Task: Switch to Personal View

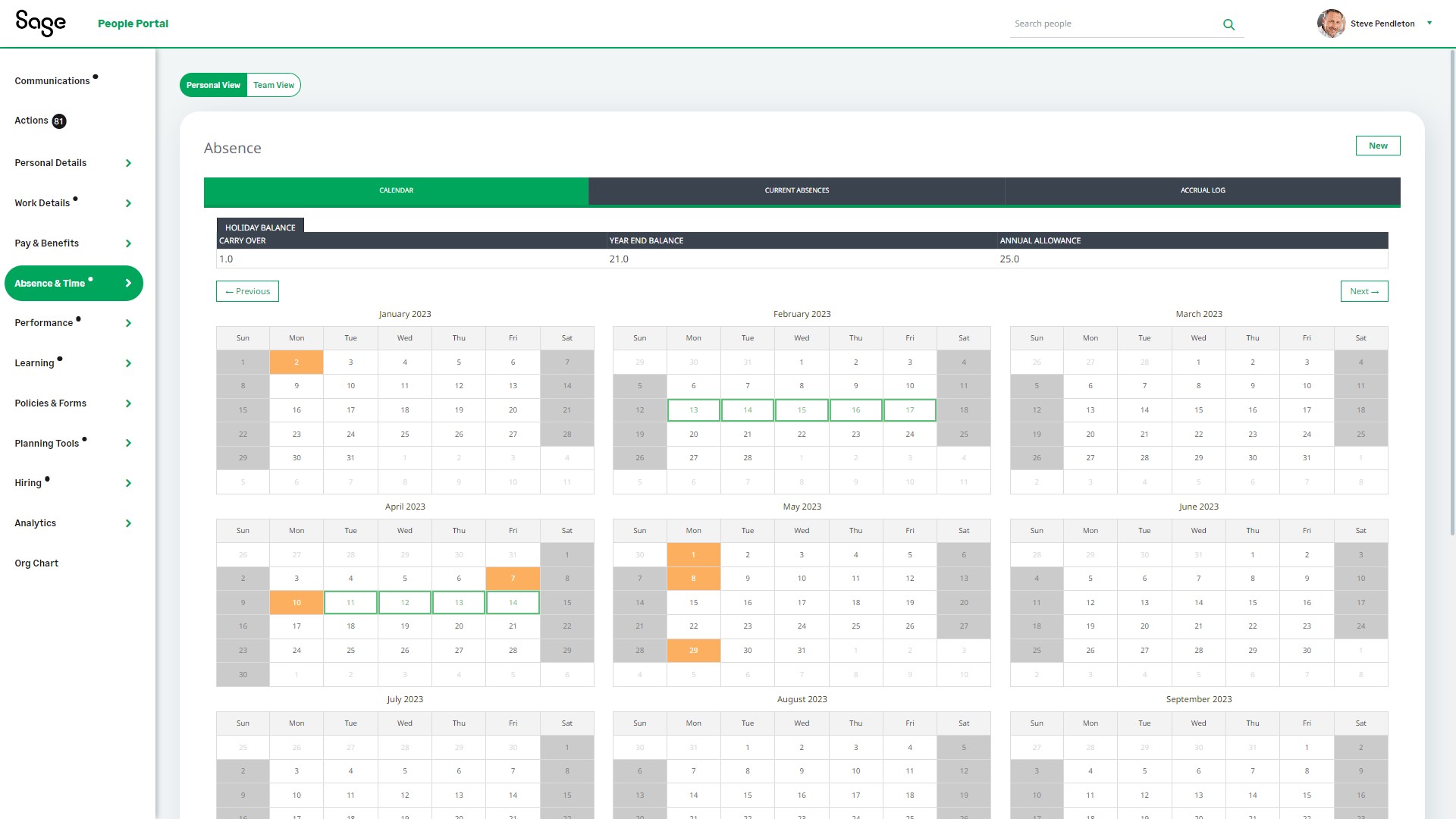Action: (213, 85)
